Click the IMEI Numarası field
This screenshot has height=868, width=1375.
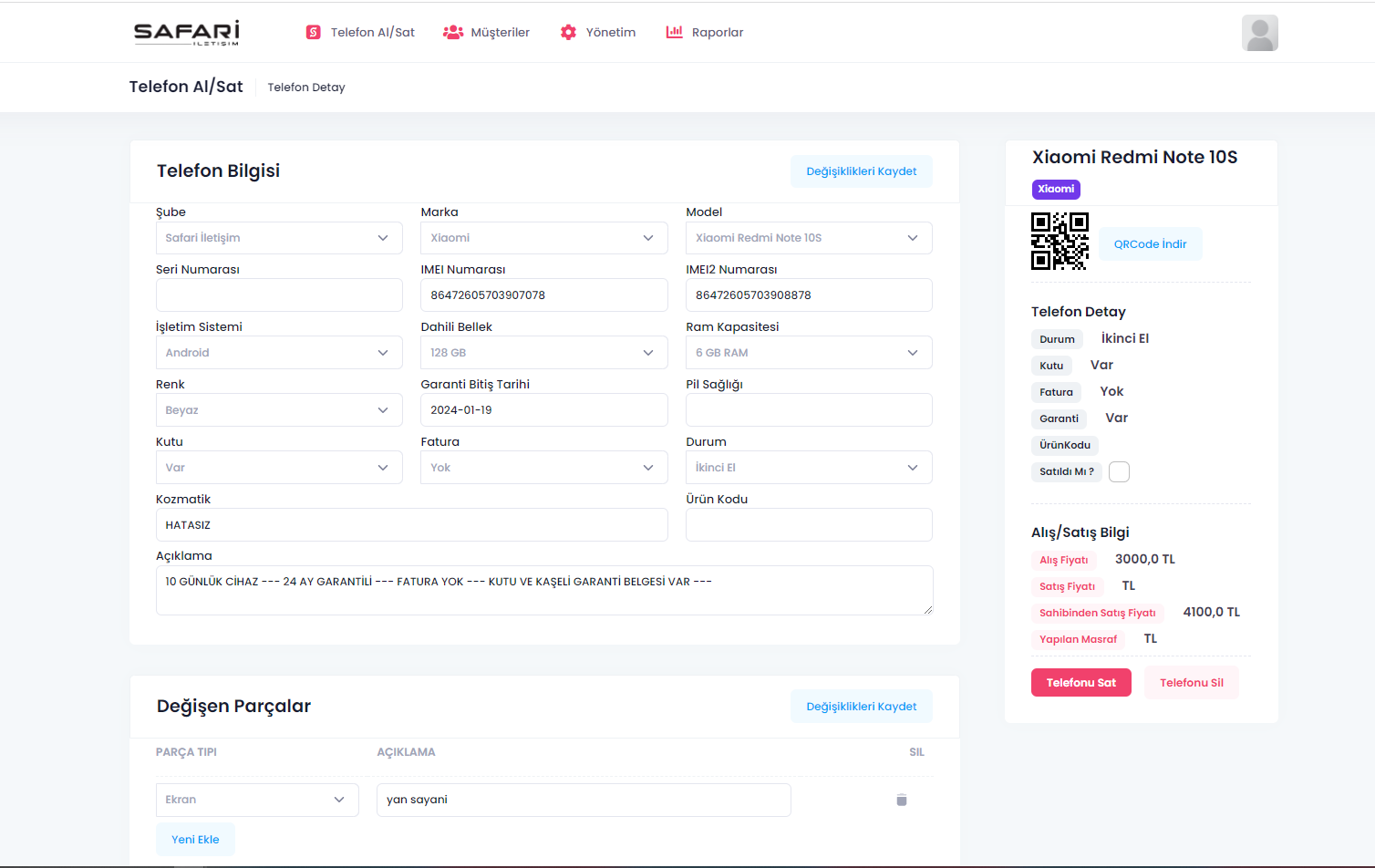click(544, 295)
